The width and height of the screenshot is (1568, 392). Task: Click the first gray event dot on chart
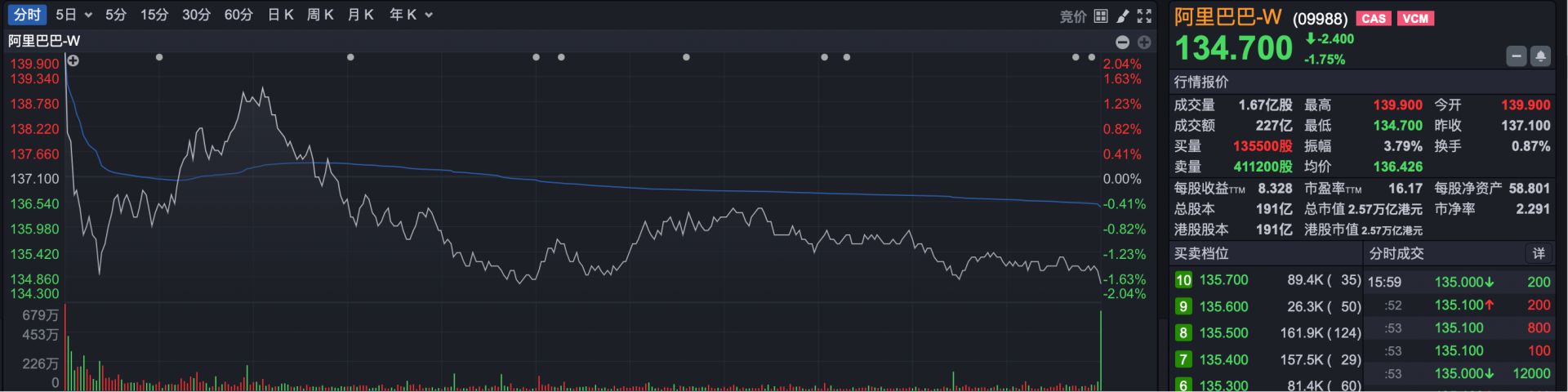coord(159,57)
